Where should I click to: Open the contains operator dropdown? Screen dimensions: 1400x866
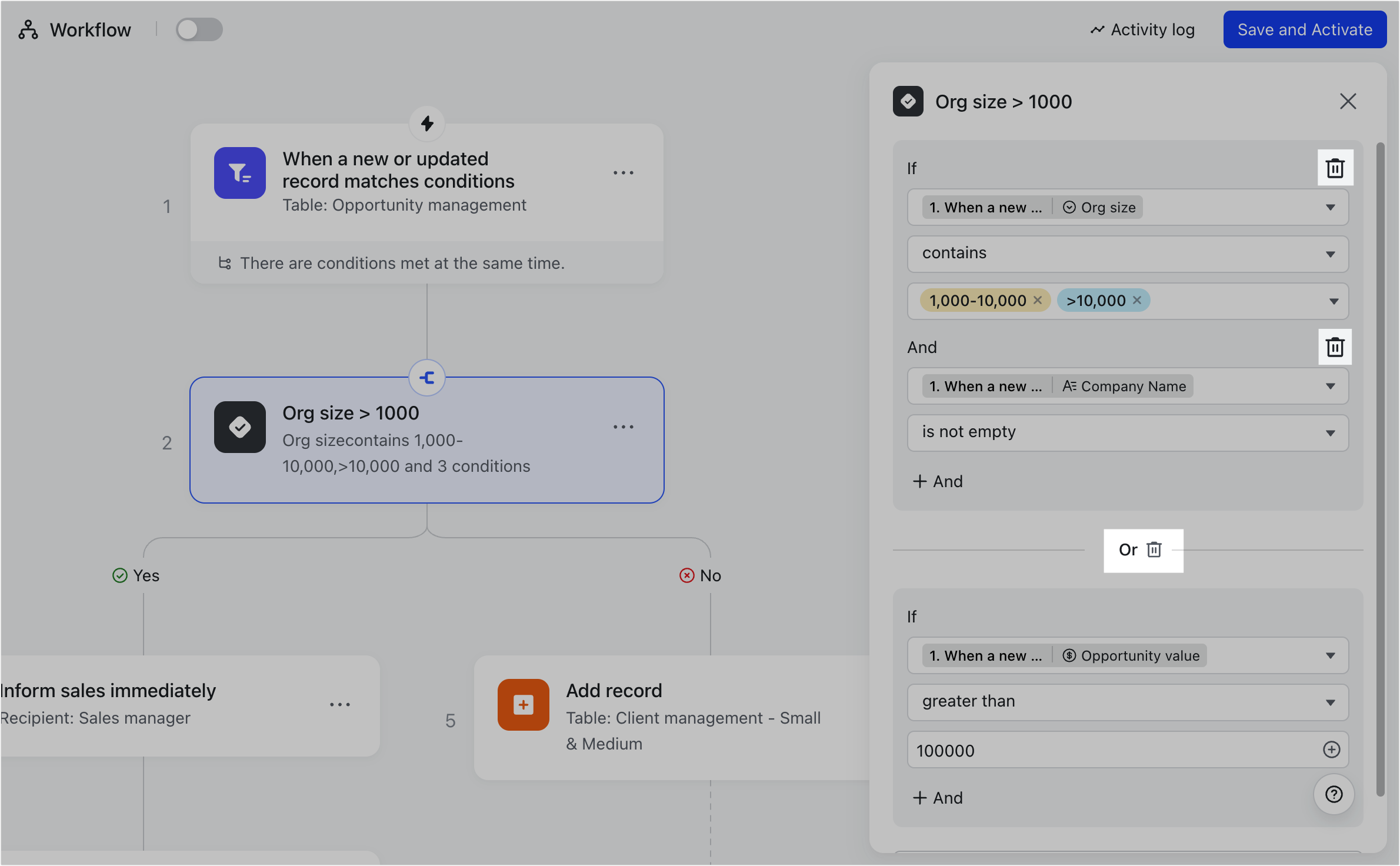(1331, 254)
